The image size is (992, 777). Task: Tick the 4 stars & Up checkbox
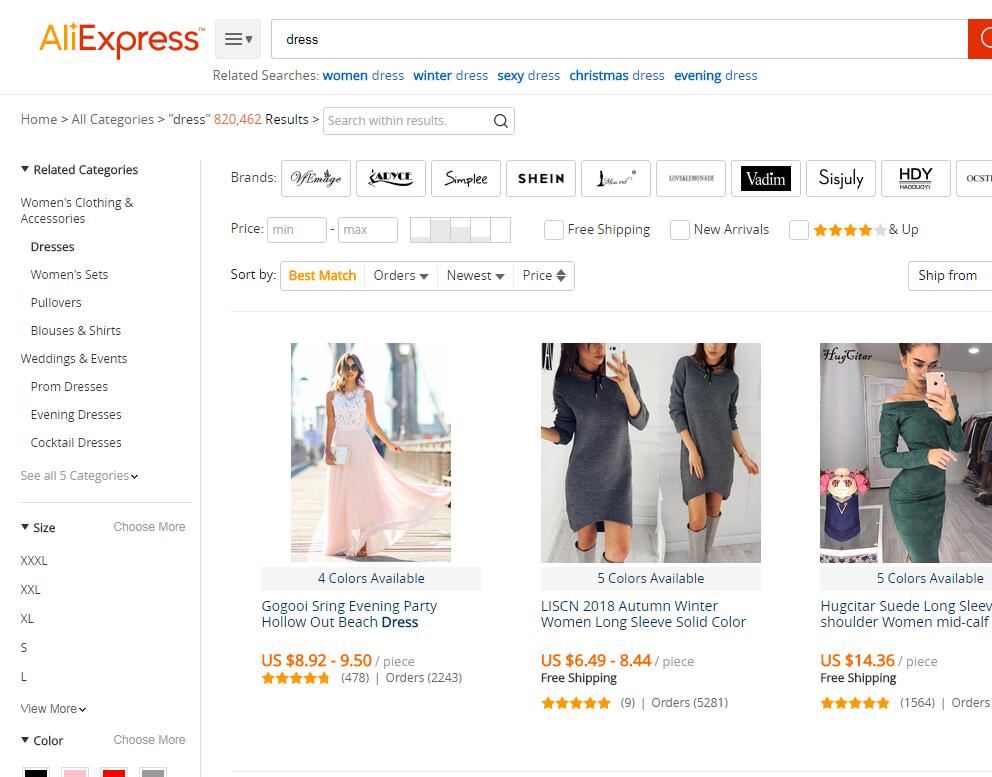click(x=798, y=230)
